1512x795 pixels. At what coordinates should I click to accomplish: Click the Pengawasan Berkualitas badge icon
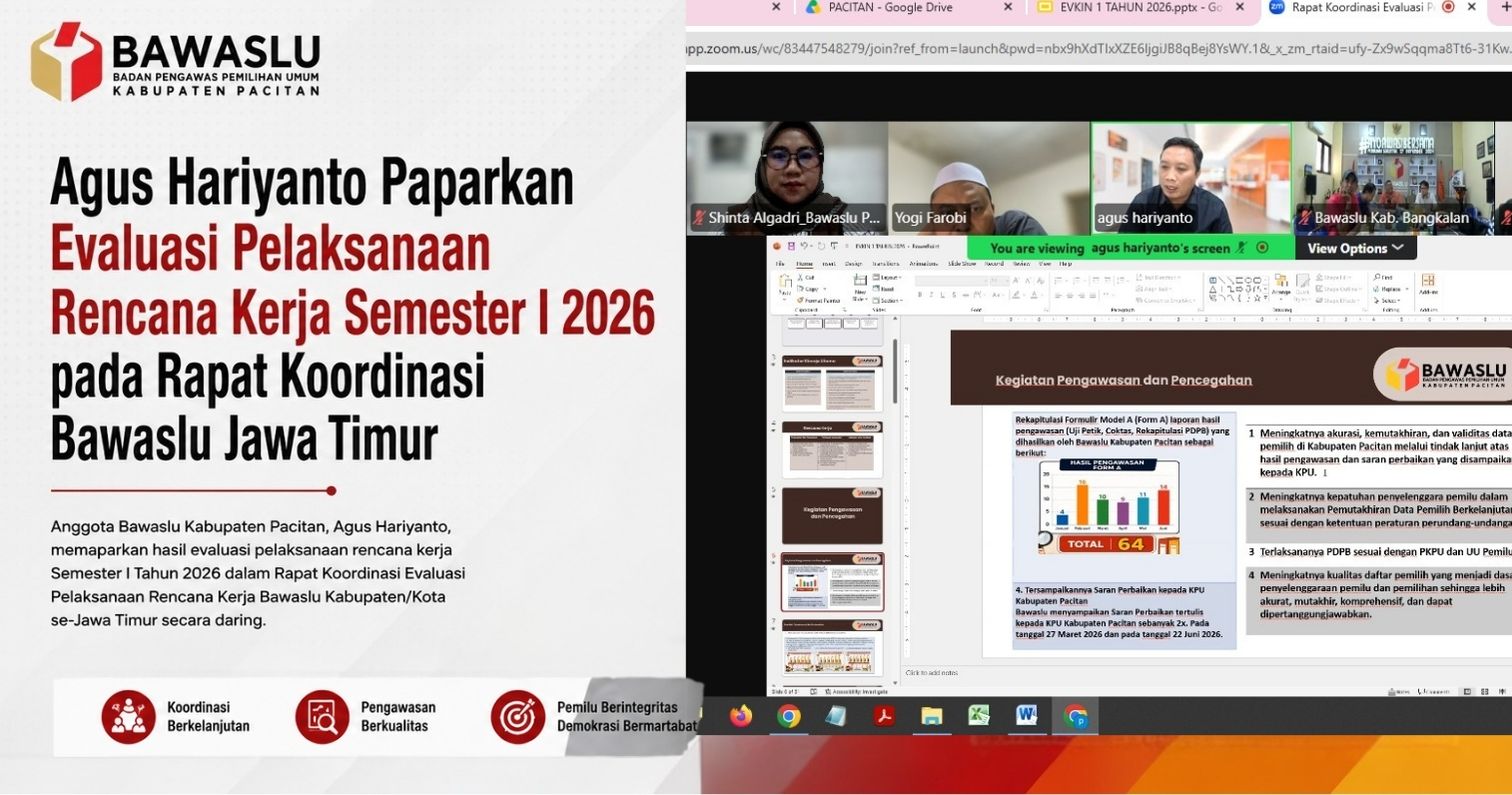[322, 716]
